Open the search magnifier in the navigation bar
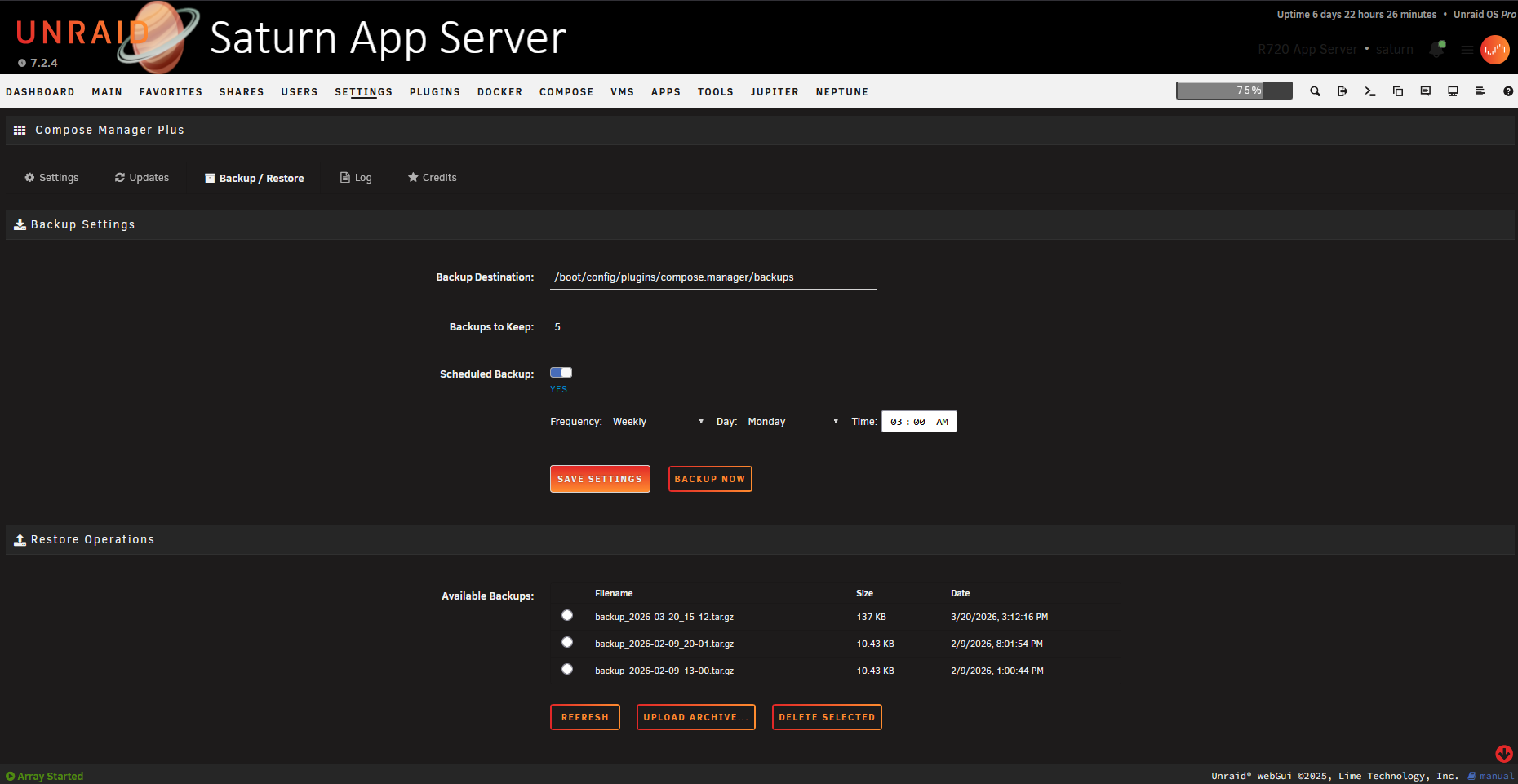The image size is (1518, 784). pos(1315,91)
